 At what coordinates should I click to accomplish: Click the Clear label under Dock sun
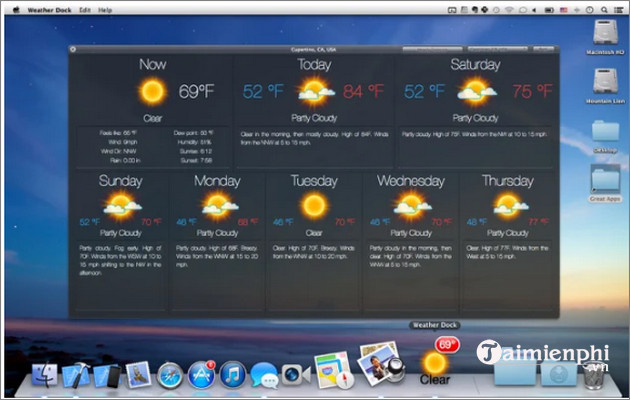click(435, 380)
